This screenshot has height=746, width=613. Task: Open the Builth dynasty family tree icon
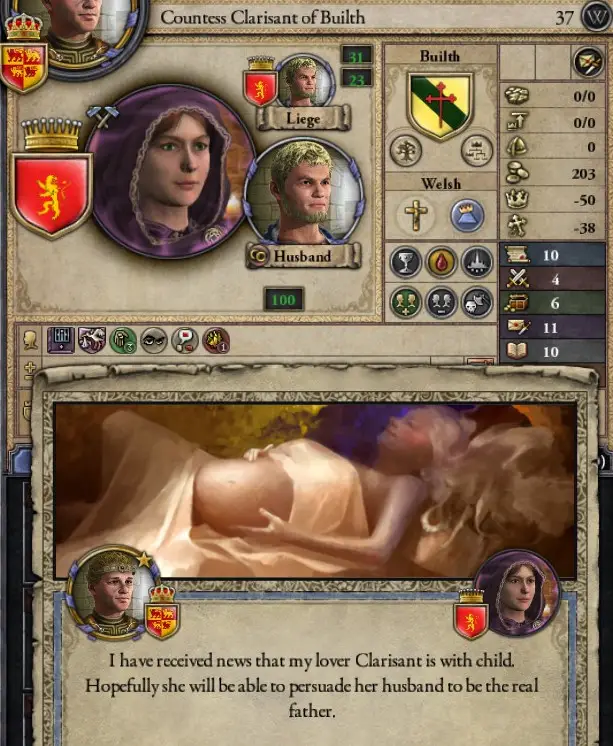point(405,150)
